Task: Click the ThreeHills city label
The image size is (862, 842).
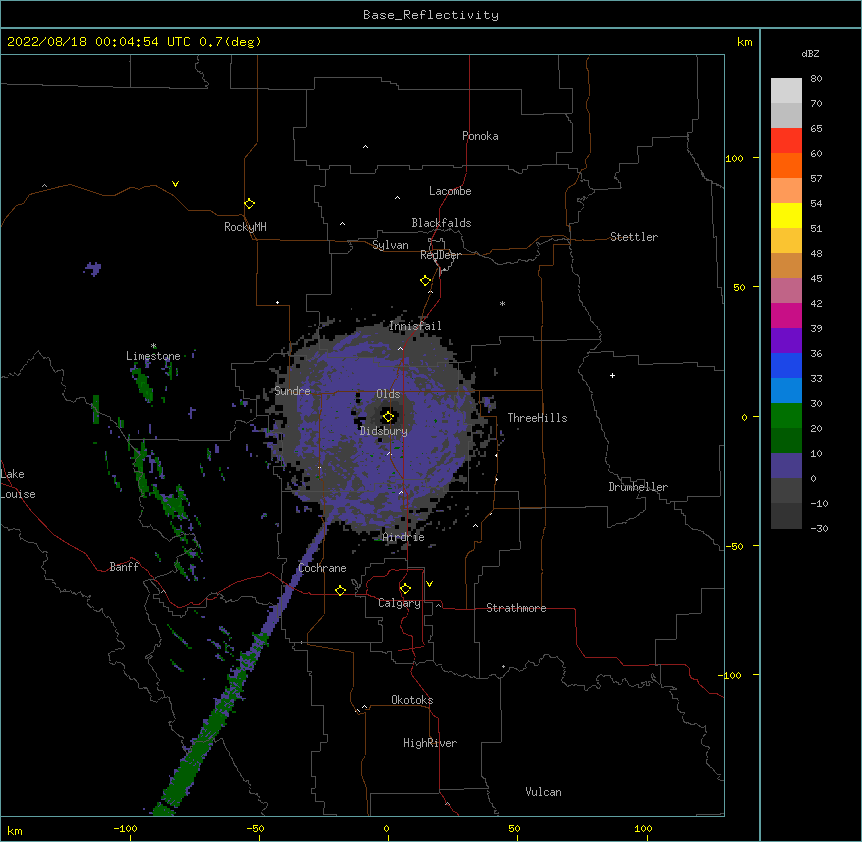Action: pyautogui.click(x=537, y=418)
